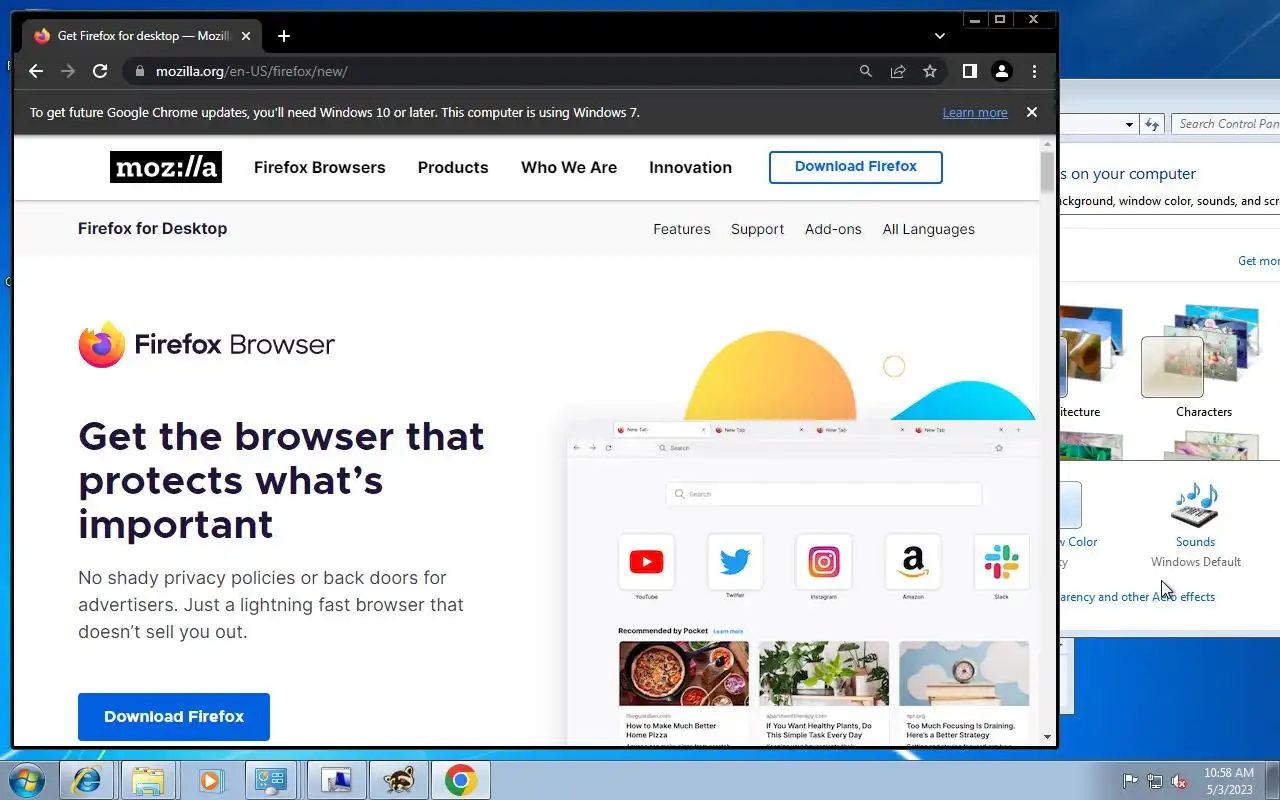Expand the Chrome tab search chevron
This screenshot has height=800, width=1280.
pos(940,36)
